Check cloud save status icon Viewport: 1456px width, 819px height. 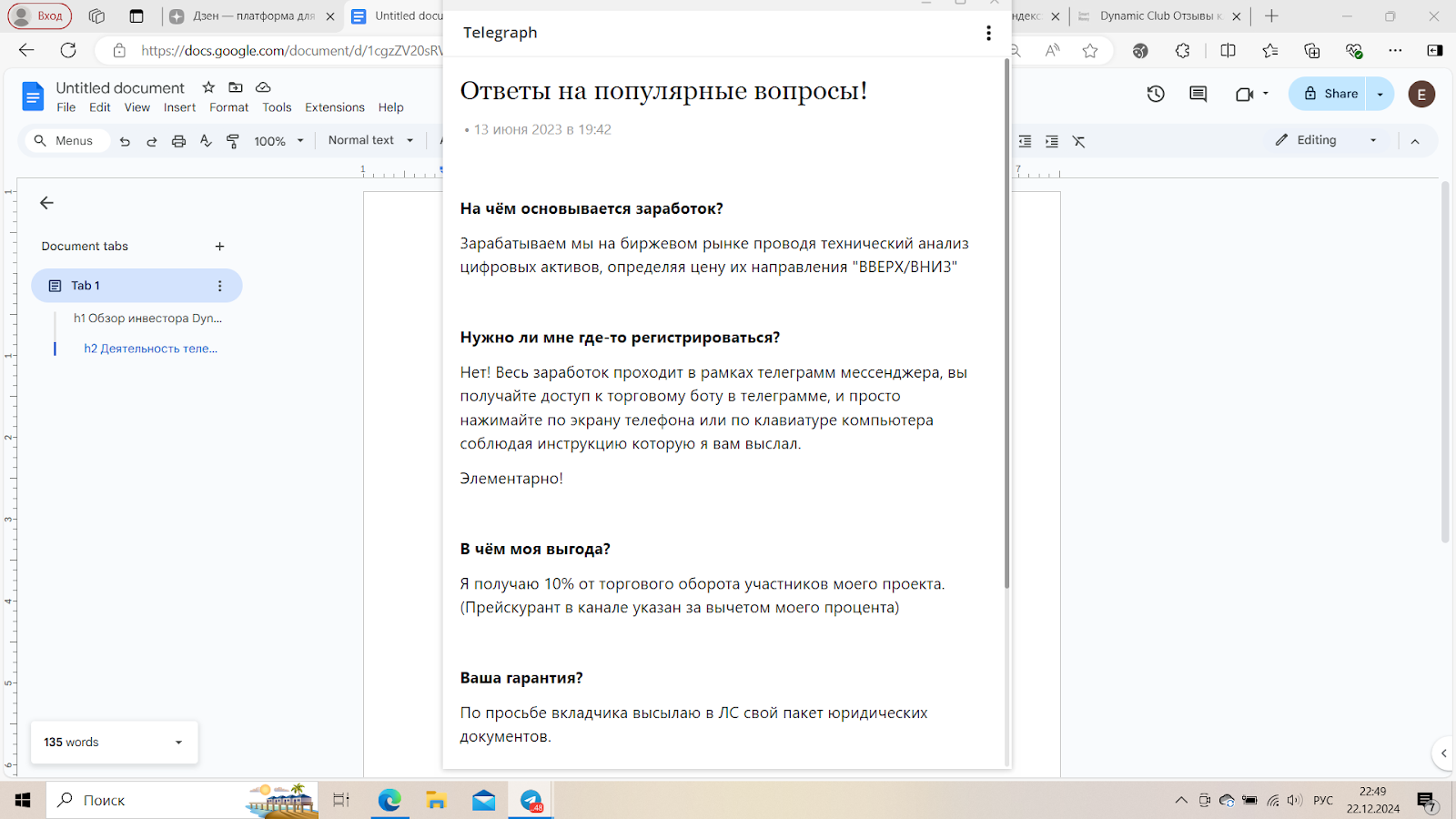point(263,87)
